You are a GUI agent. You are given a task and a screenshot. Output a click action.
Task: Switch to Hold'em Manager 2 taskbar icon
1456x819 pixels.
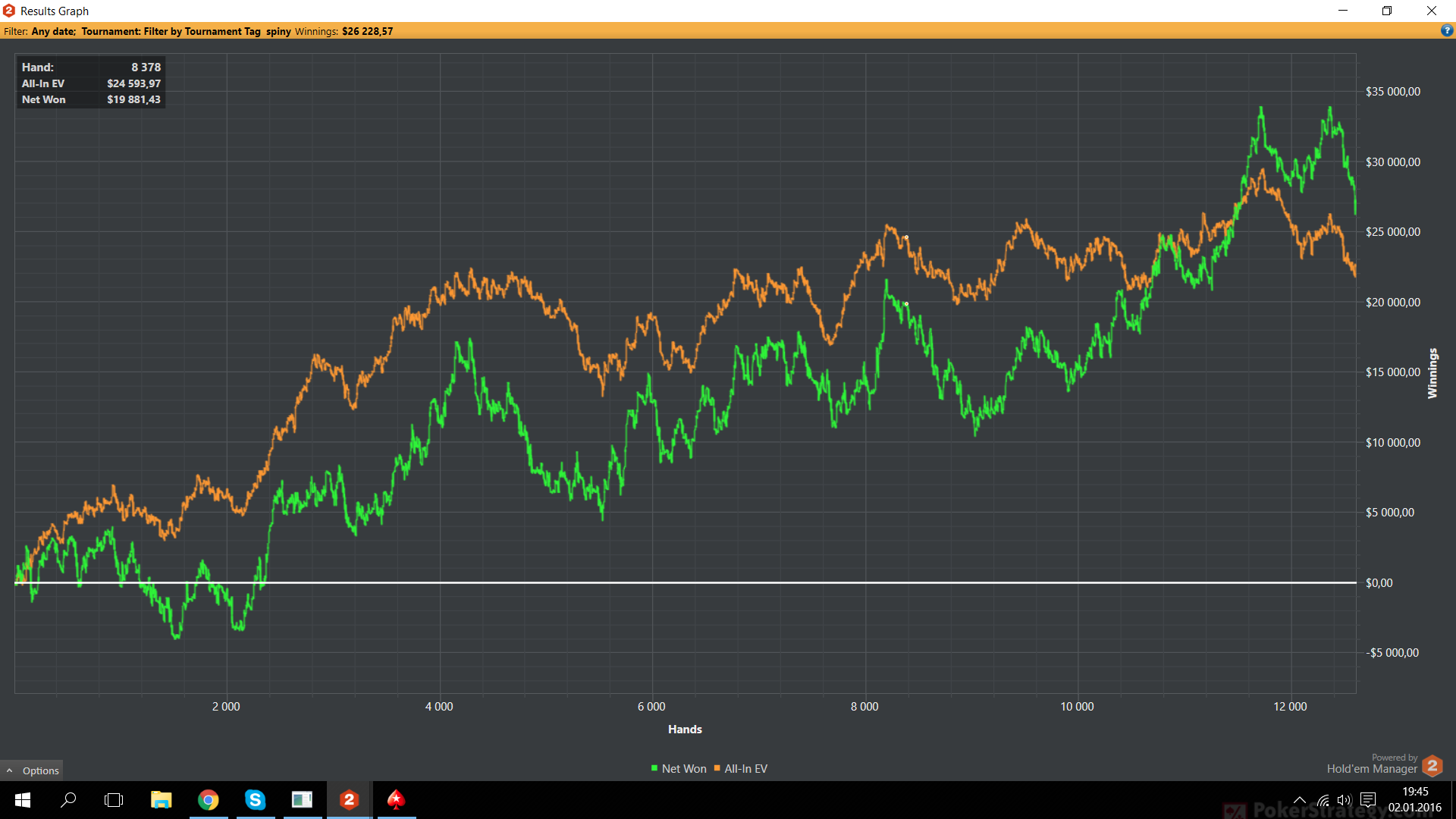click(350, 800)
